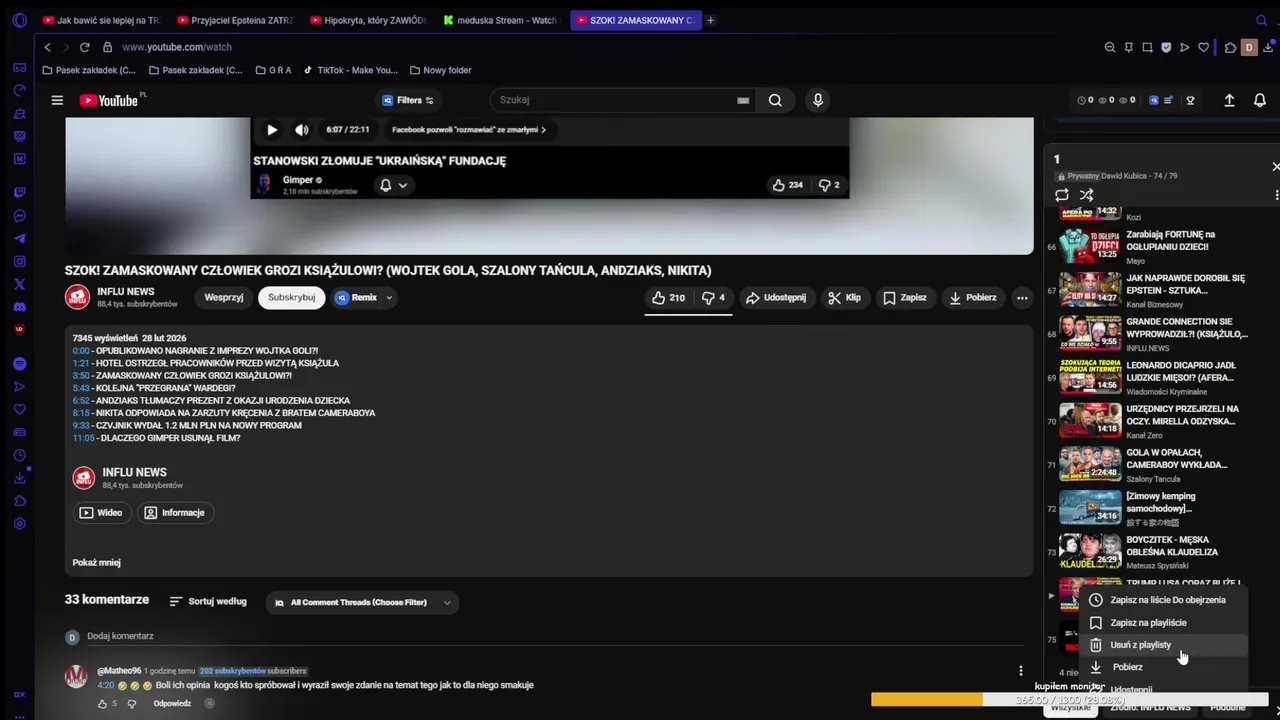The image size is (1280, 720).
Task: Open the BOYCZITEK playlist video thumbnail
Action: tap(1090, 552)
